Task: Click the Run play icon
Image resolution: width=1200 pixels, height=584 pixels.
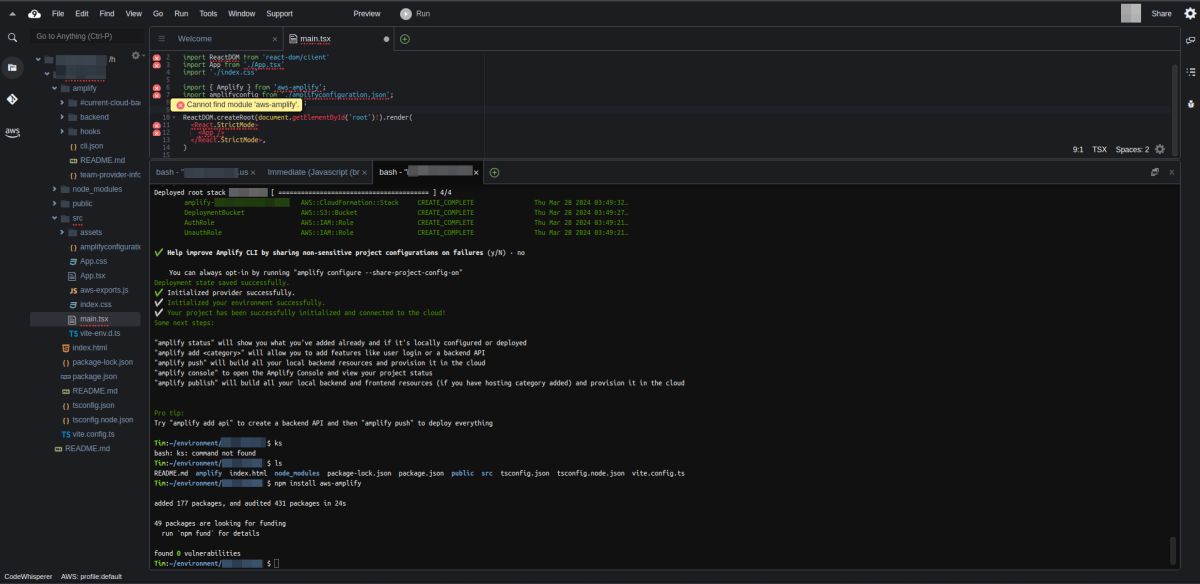Action: 406,14
